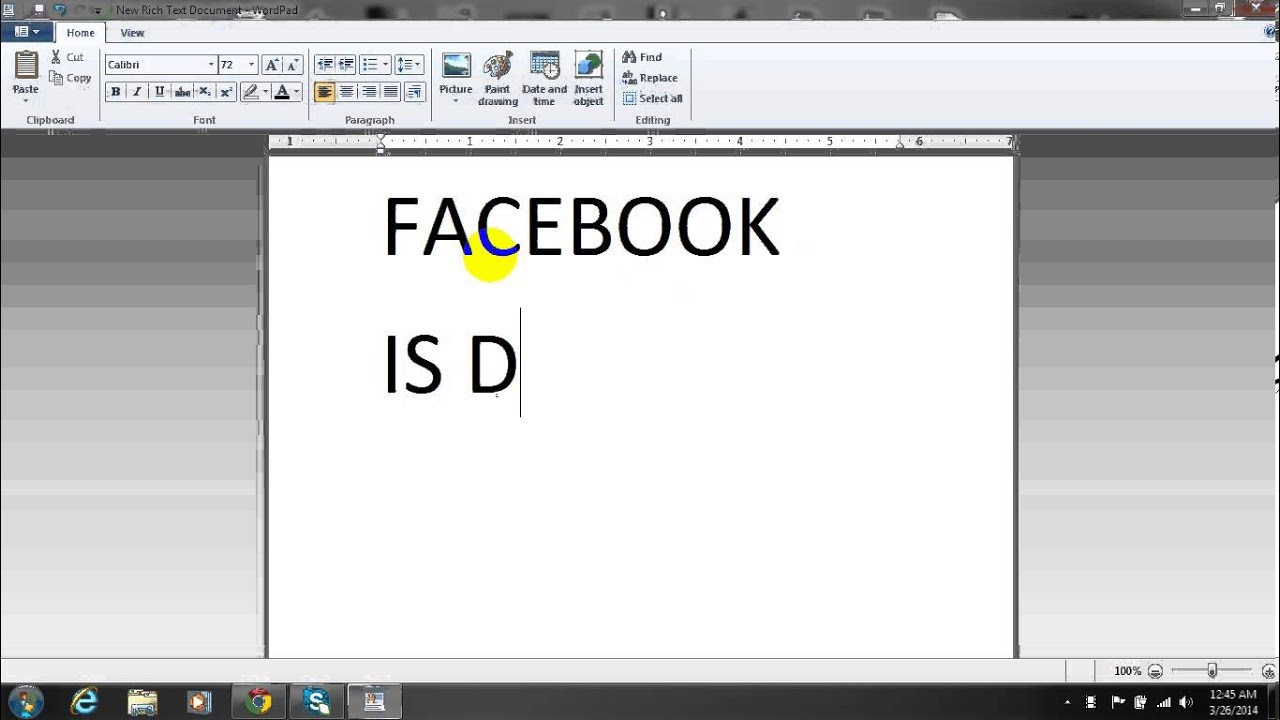The width and height of the screenshot is (1280, 720).
Task: Expand the Picture options arrow
Action: pyautogui.click(x=456, y=101)
